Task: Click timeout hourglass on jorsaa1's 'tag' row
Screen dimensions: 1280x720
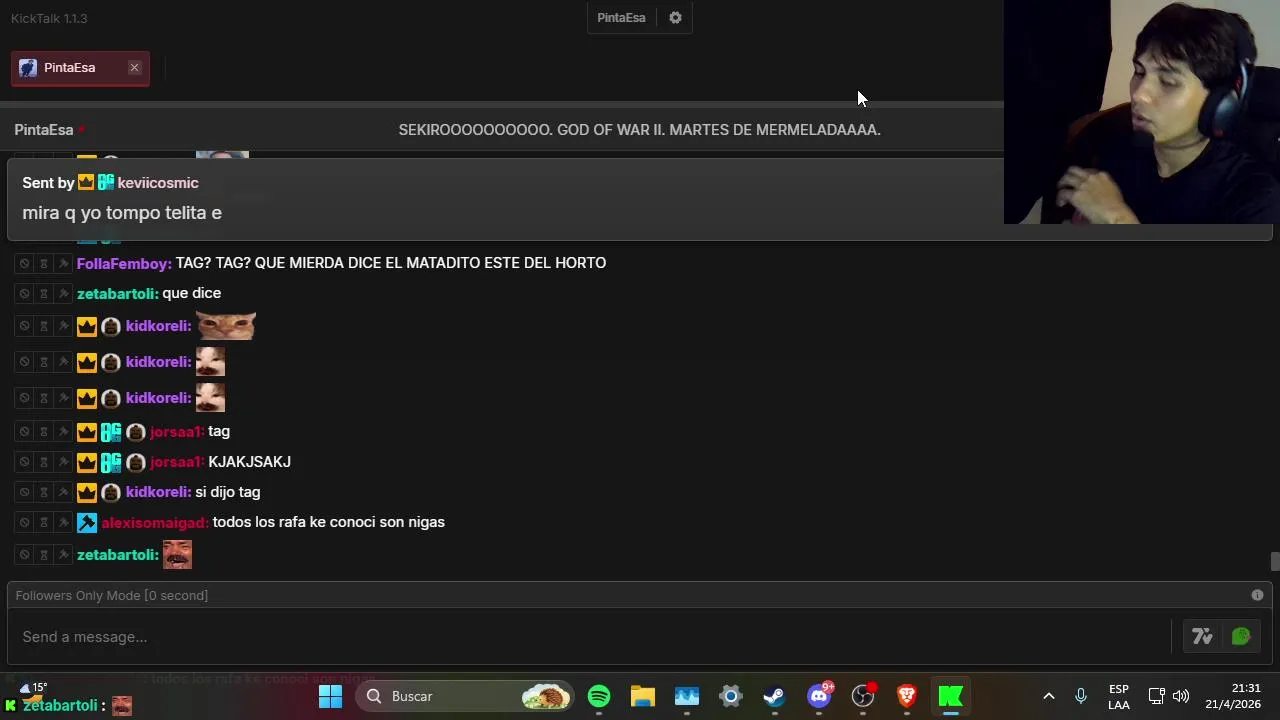Action: coord(44,432)
